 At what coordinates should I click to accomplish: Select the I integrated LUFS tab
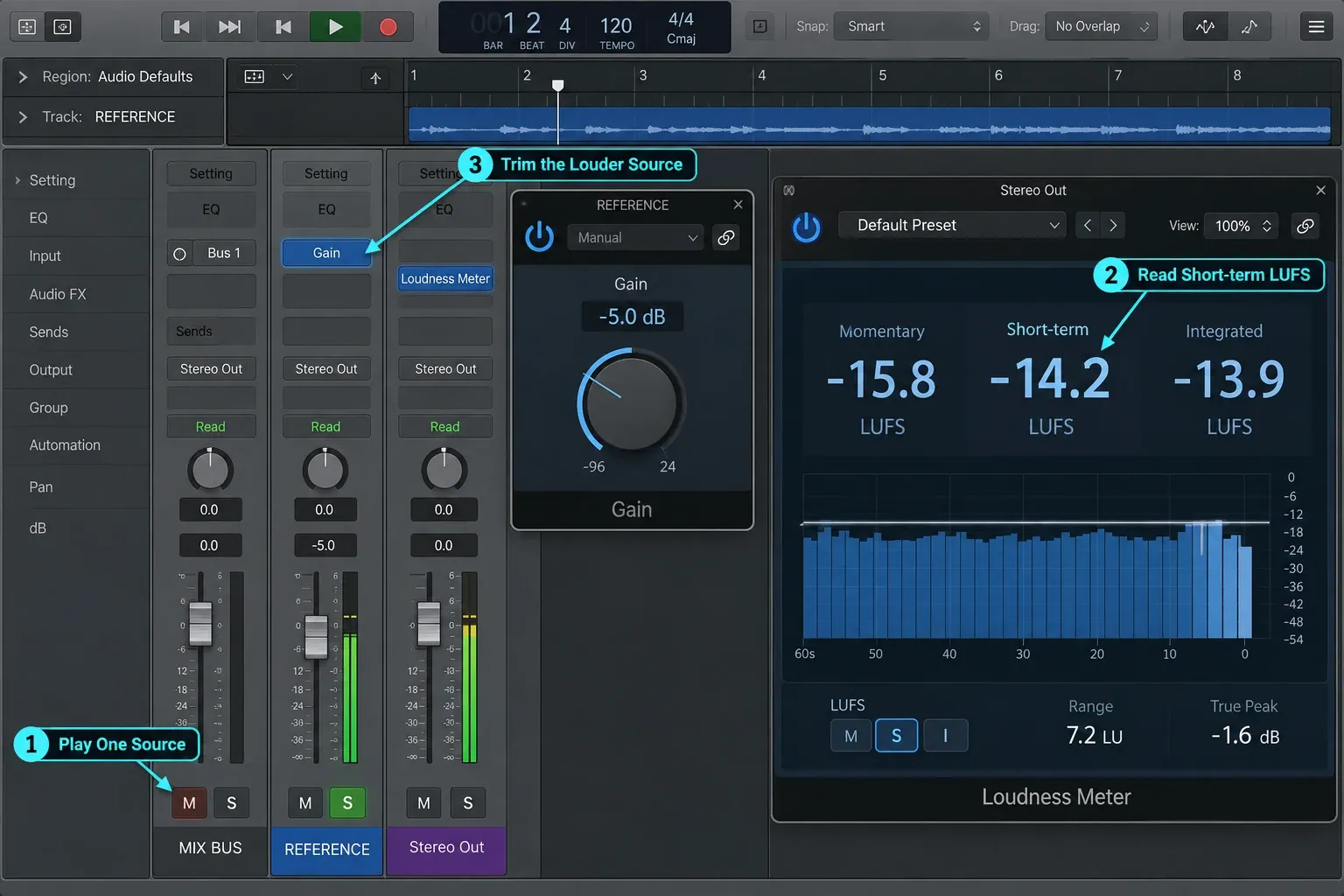tap(946, 736)
